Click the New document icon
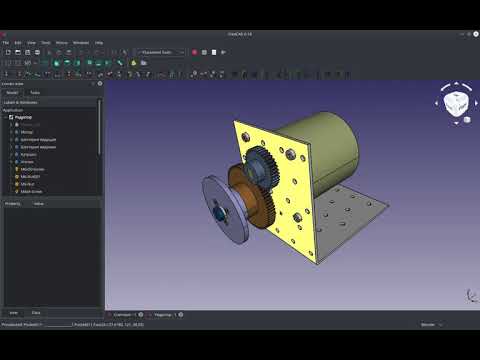This screenshot has width=480, height=360. click(x=8, y=52)
